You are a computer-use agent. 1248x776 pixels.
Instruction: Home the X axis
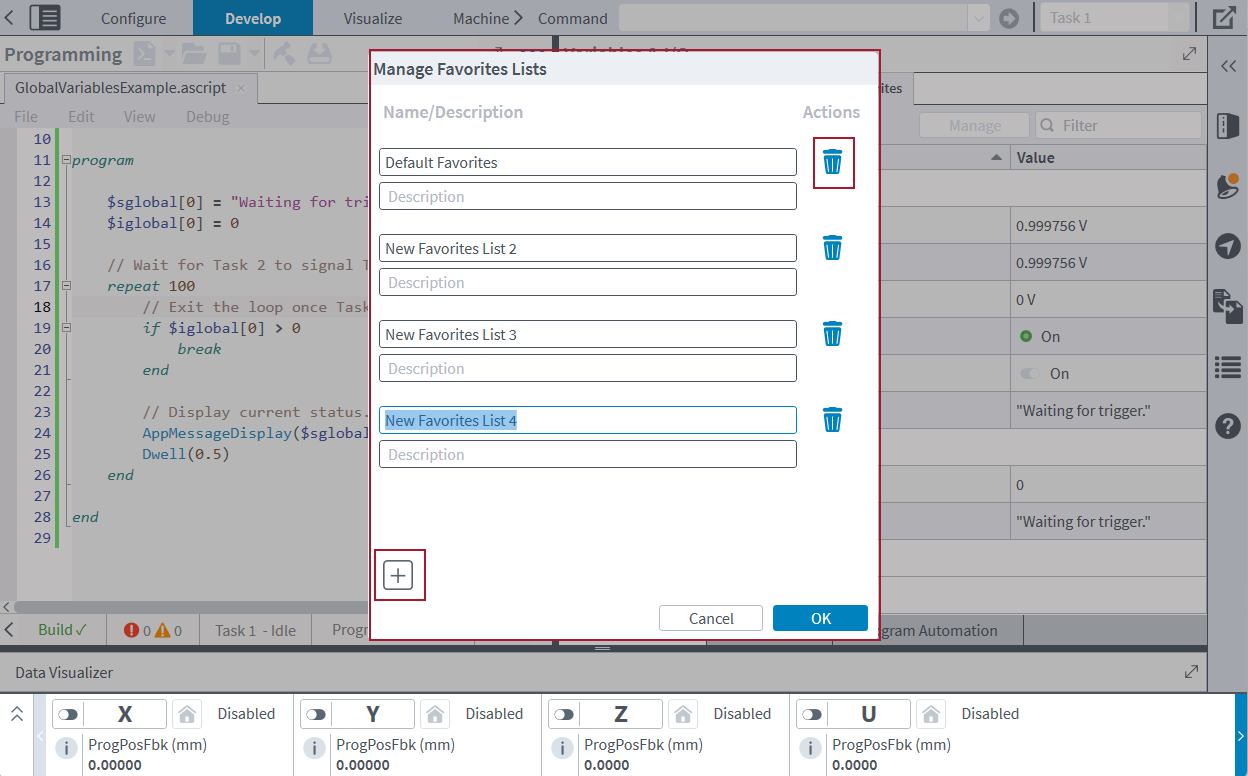[185, 714]
